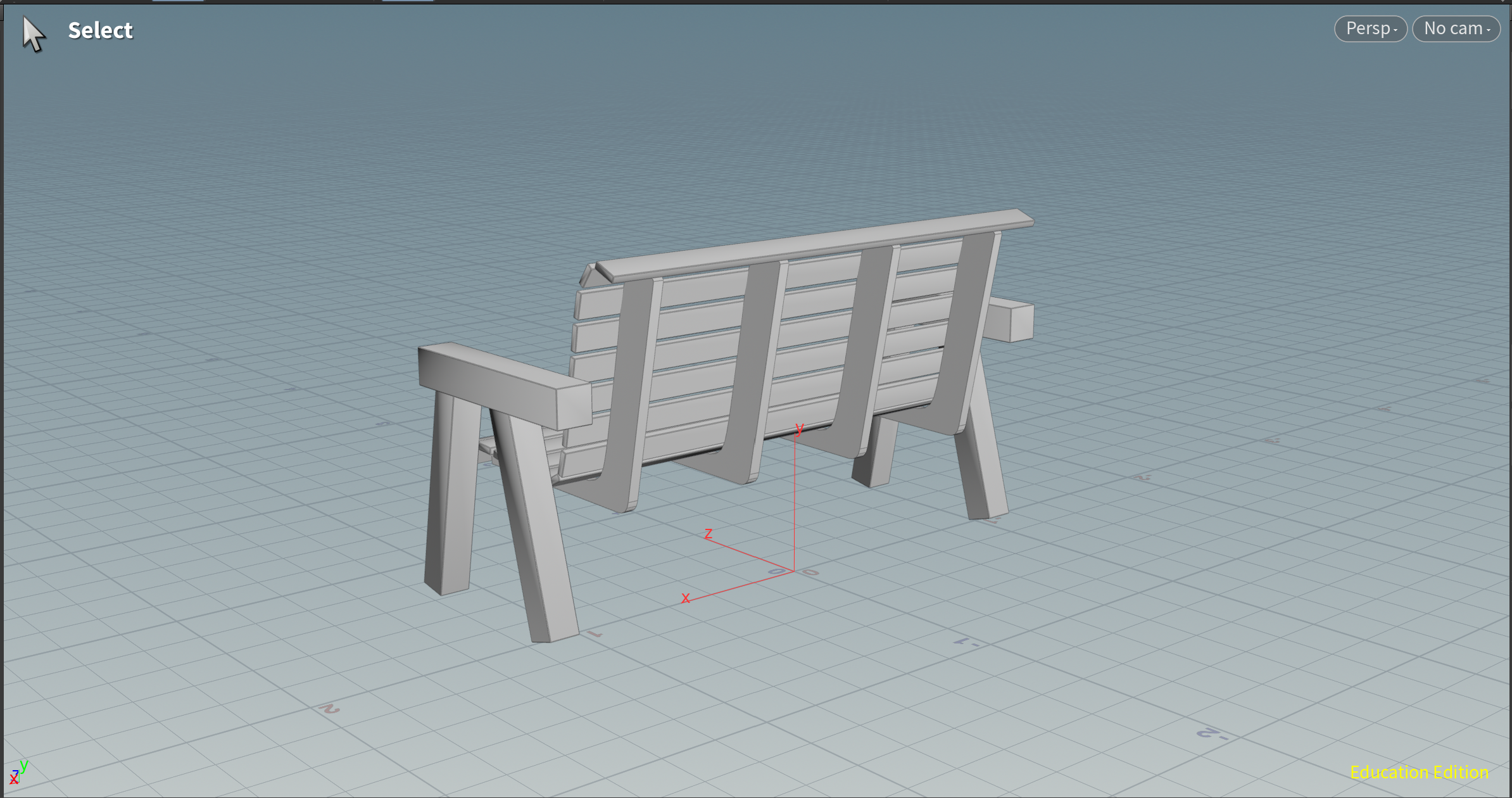Click the highlighted tab segment in top strip

click(x=178, y=1)
